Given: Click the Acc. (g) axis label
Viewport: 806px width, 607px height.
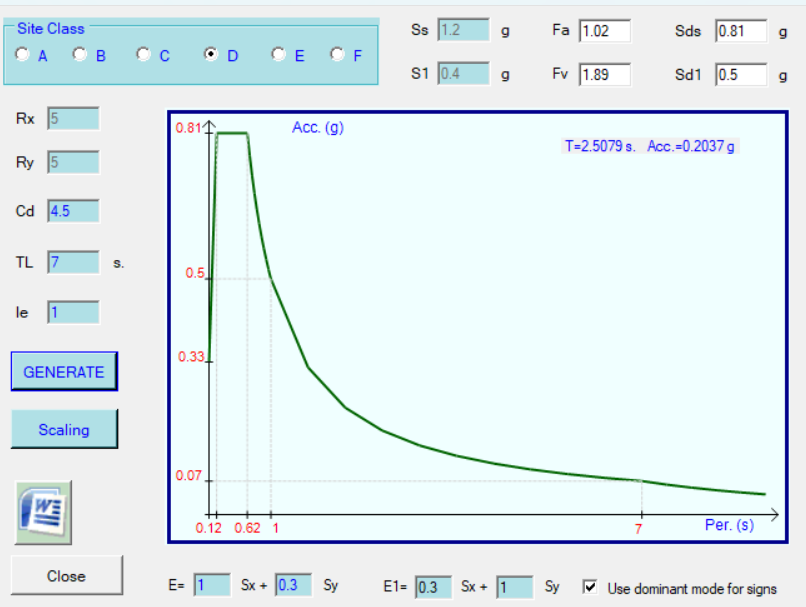Looking at the screenshot, I should [318, 127].
